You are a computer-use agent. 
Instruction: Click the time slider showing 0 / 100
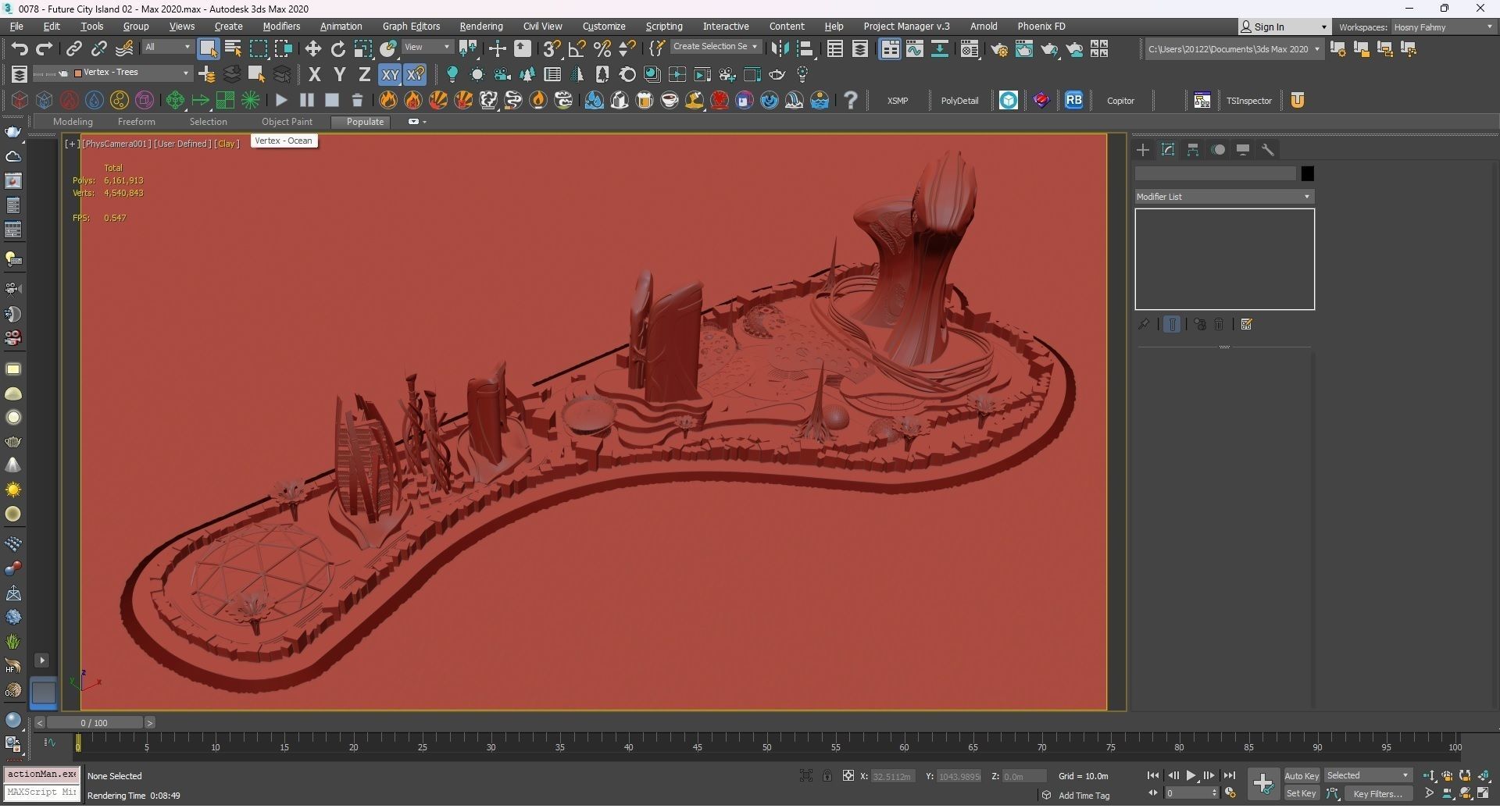point(95,723)
